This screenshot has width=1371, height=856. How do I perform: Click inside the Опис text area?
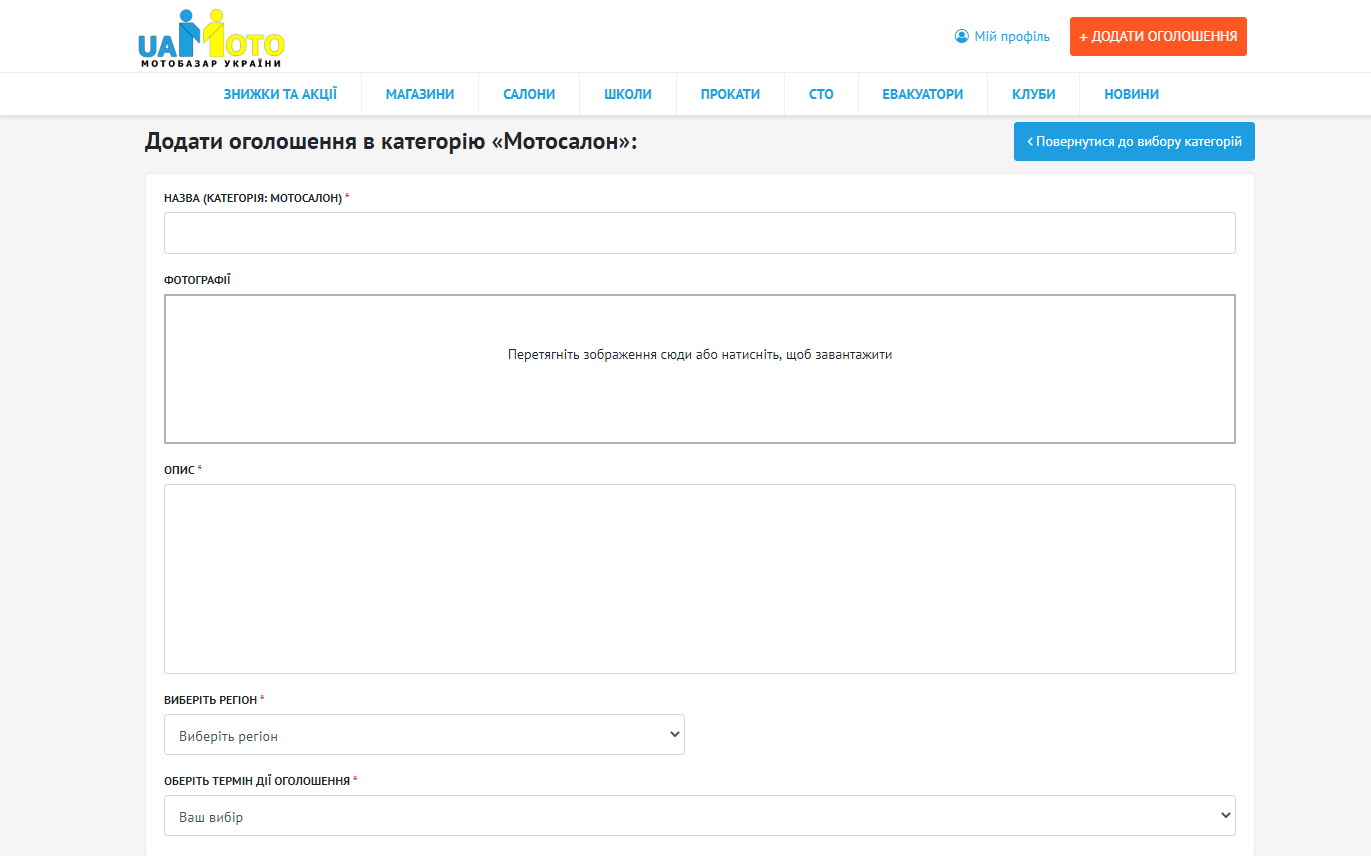coord(699,579)
